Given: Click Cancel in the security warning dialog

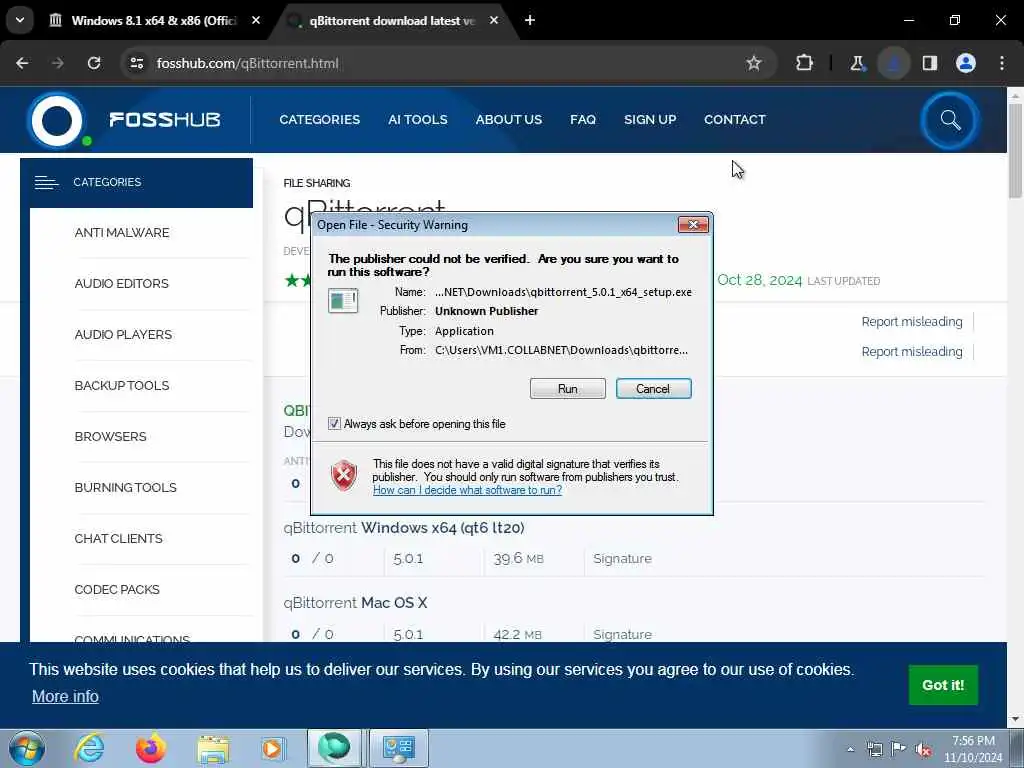Looking at the screenshot, I should [x=653, y=389].
